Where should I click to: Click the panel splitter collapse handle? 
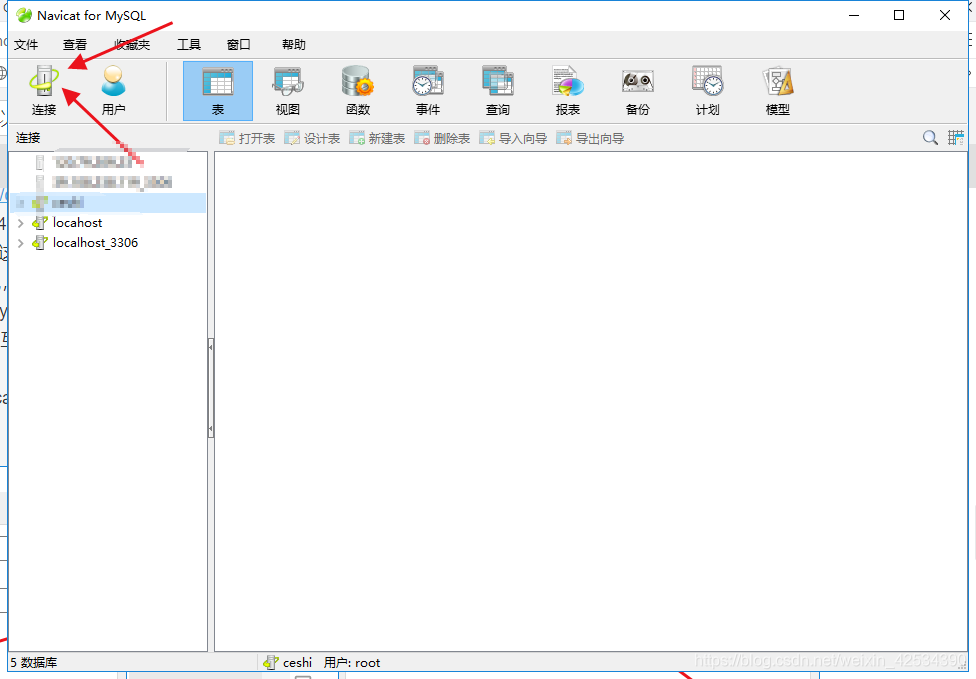click(210, 388)
